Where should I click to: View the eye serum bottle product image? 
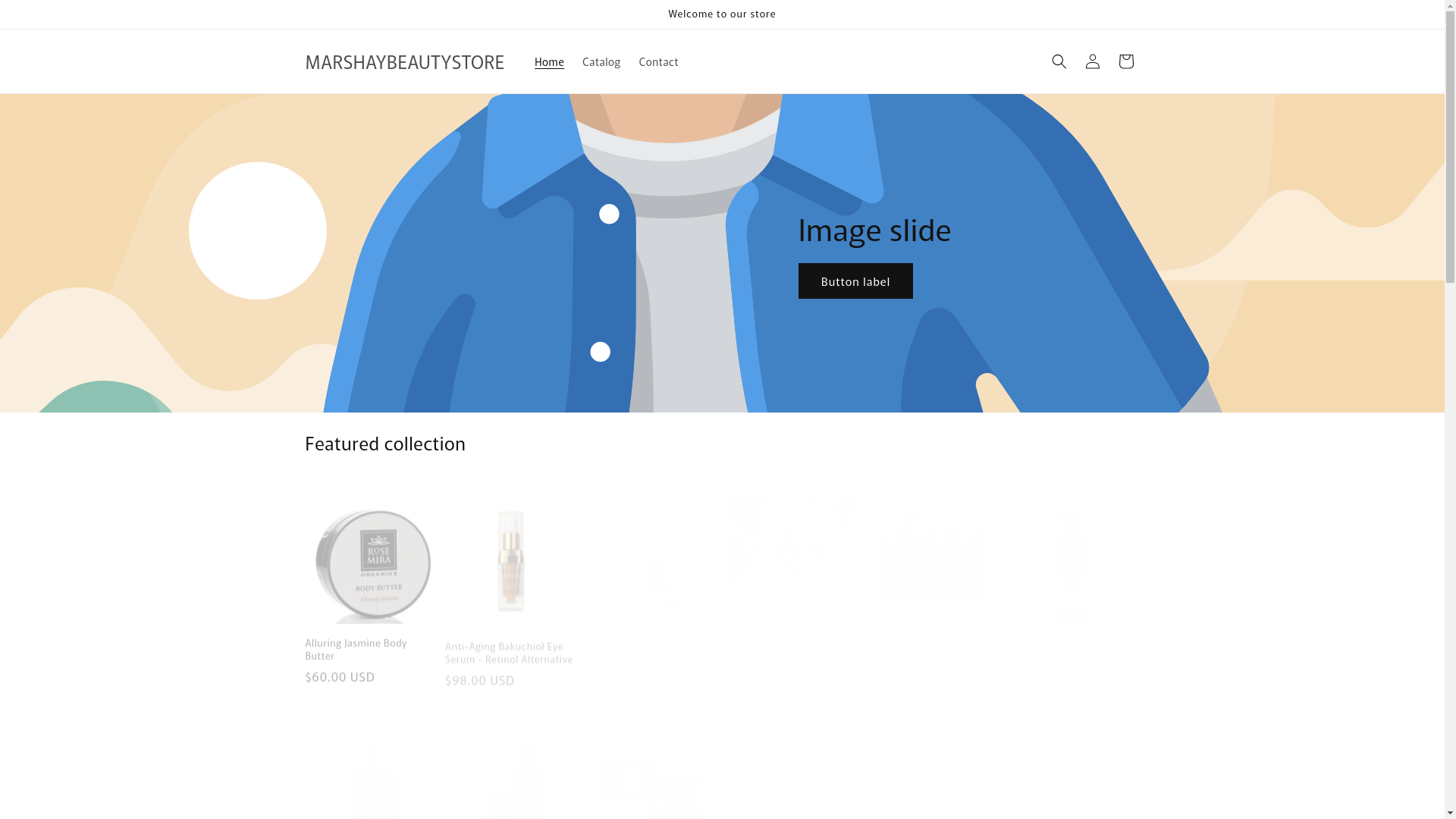[510, 560]
